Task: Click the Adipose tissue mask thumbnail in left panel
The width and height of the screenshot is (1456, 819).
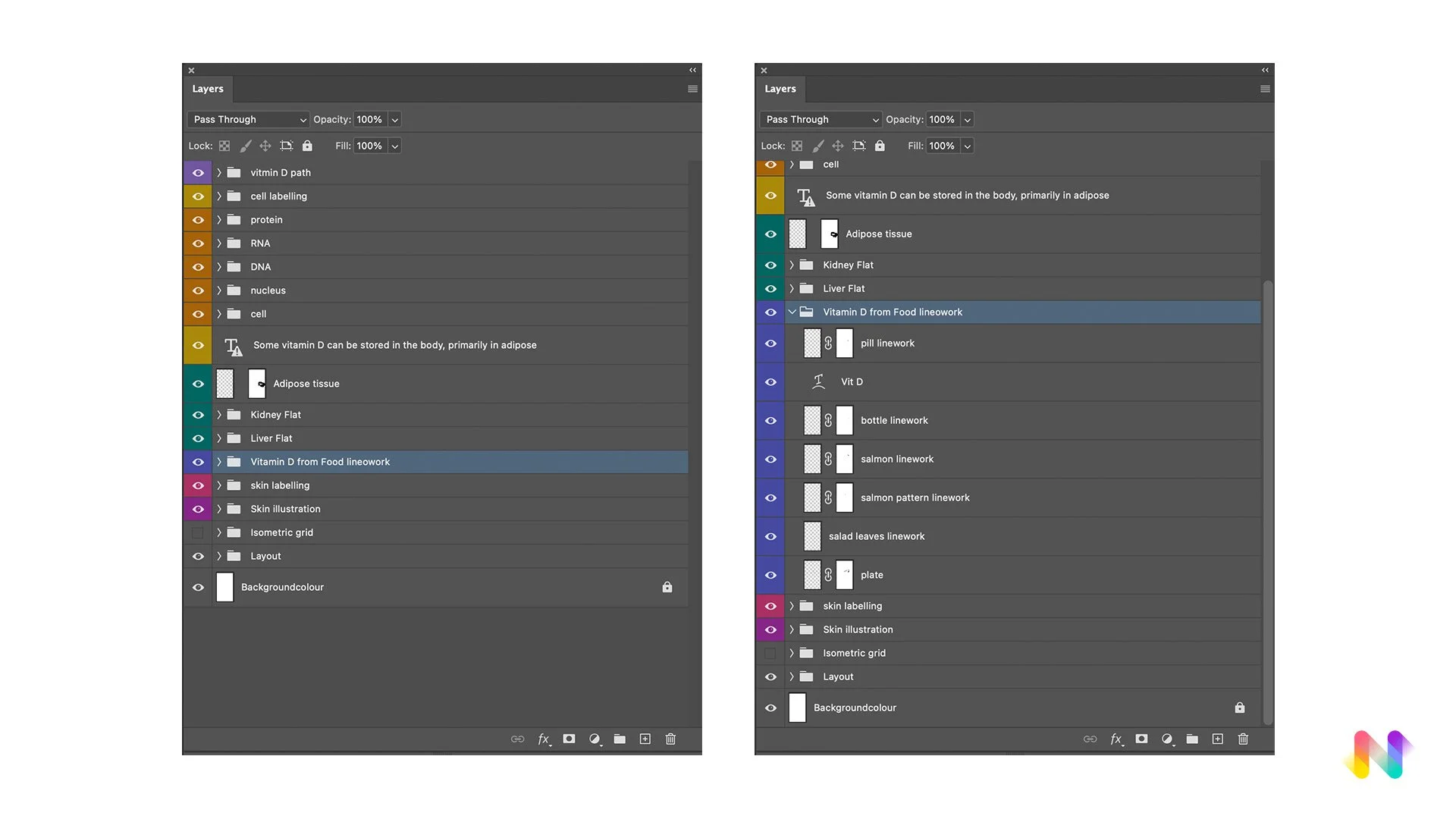Action: pyautogui.click(x=257, y=384)
